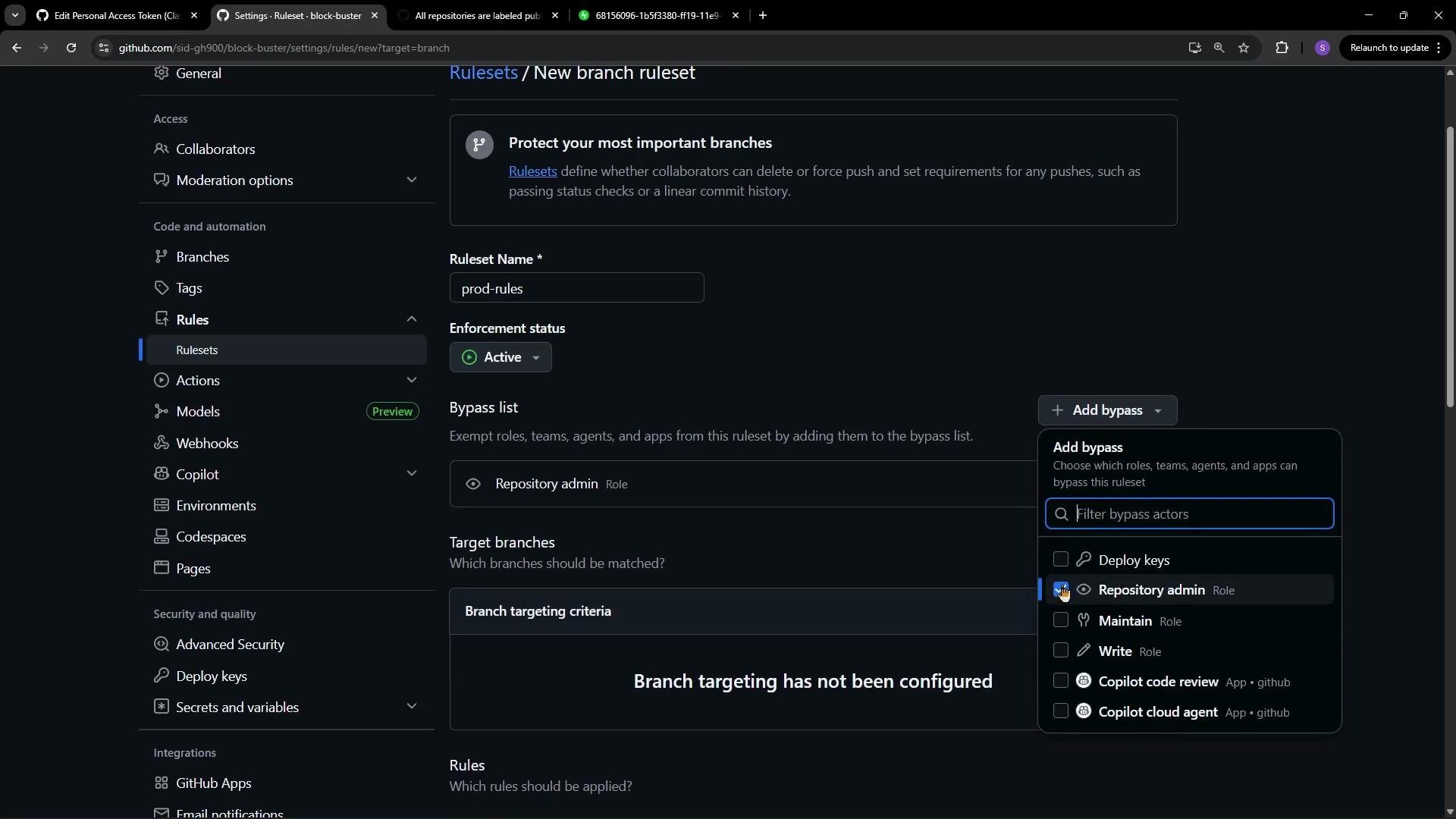Click the Copilot cloud agent app icon
The height and width of the screenshot is (819, 1456).
coord(1084,711)
